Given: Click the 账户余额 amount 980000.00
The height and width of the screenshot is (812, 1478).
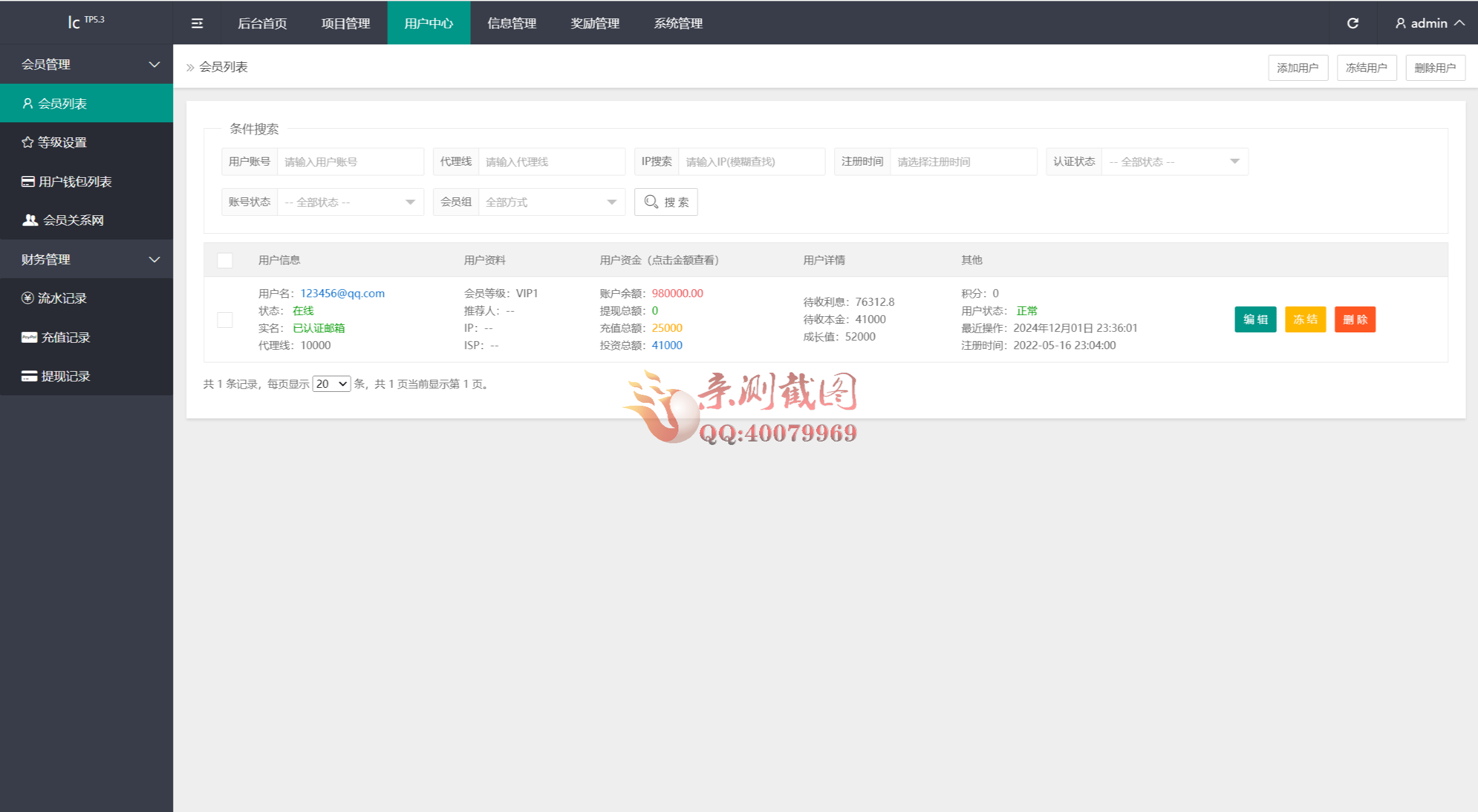Looking at the screenshot, I should pyautogui.click(x=677, y=293).
